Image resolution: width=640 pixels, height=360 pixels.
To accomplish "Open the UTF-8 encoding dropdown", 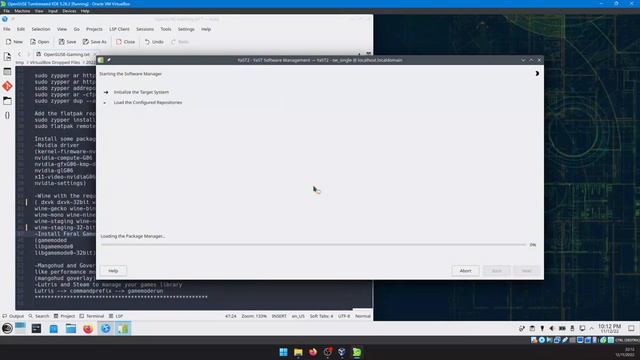I will (344, 316).
